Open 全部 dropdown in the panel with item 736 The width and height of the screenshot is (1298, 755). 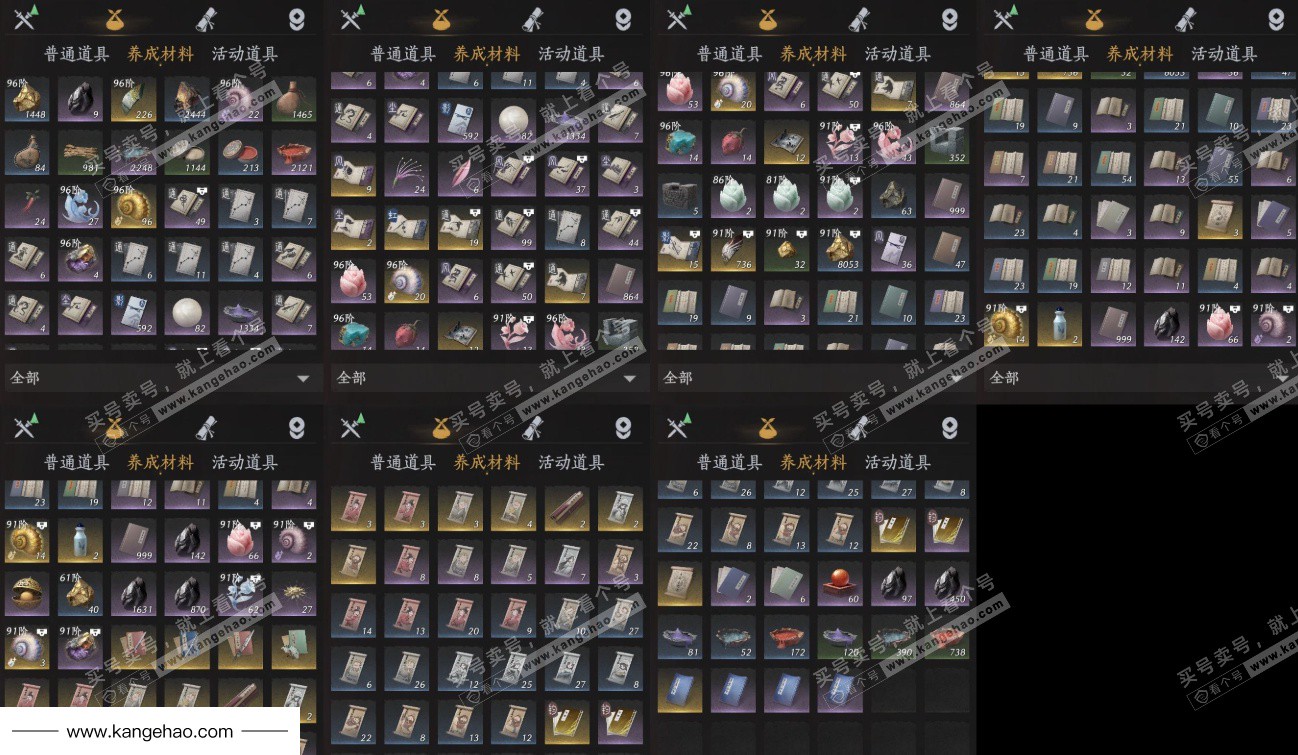tap(814, 378)
